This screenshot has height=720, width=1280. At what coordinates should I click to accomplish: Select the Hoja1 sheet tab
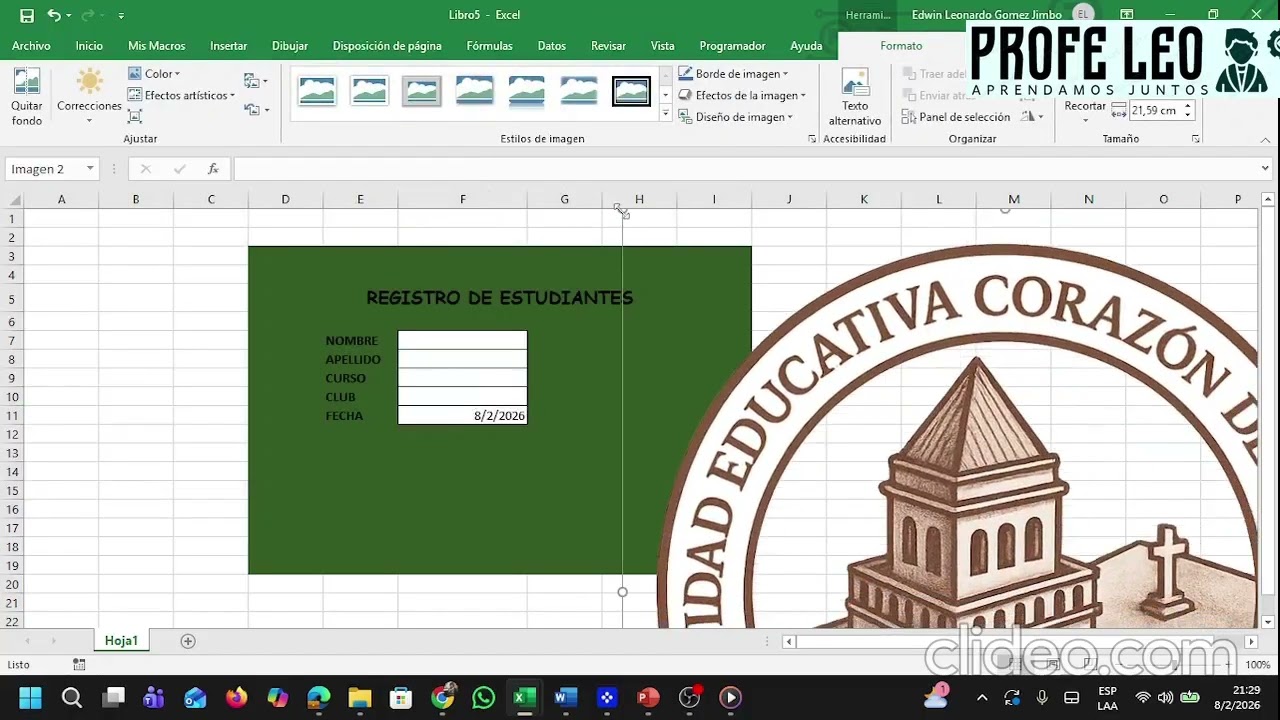[x=121, y=641]
